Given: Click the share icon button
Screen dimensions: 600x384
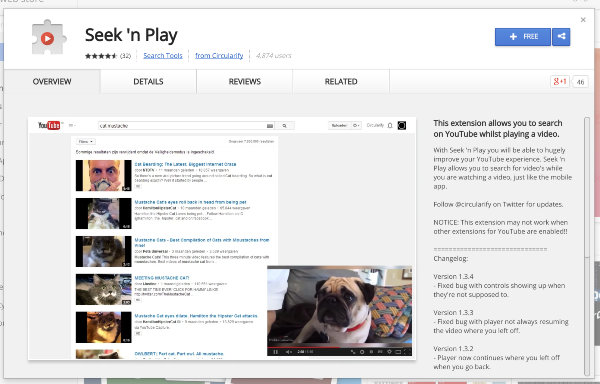Looking at the screenshot, I should [x=561, y=37].
